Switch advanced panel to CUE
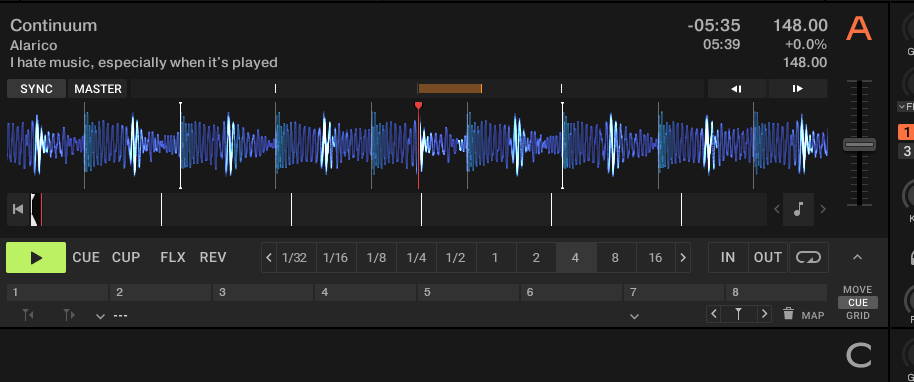The width and height of the screenshot is (914, 382). pos(858,303)
